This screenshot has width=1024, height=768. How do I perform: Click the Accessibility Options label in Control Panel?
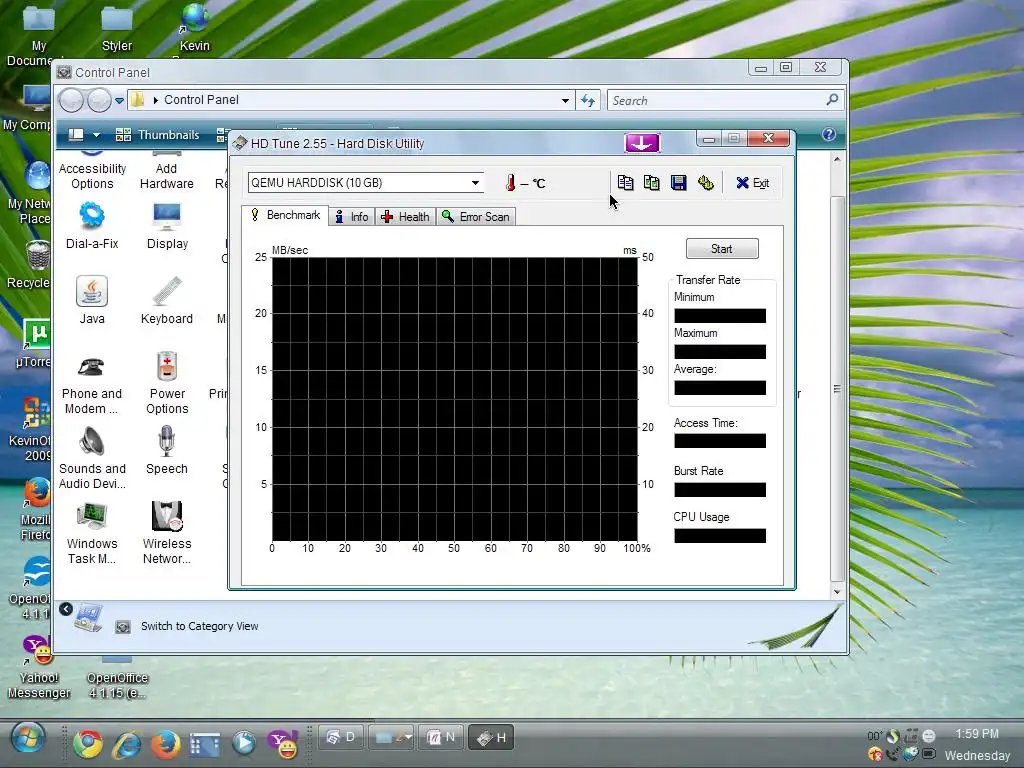(92, 176)
